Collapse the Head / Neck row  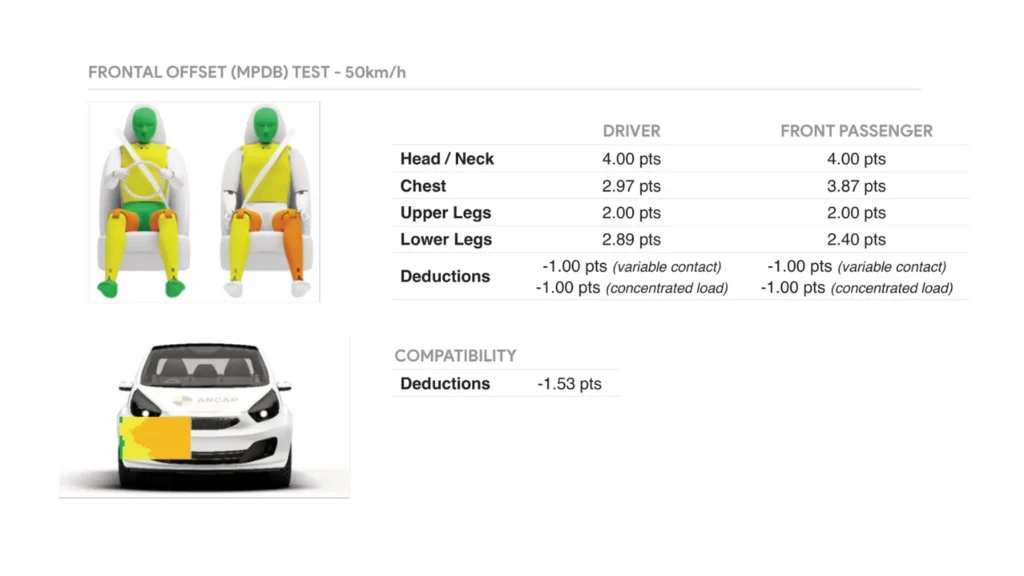(x=447, y=158)
